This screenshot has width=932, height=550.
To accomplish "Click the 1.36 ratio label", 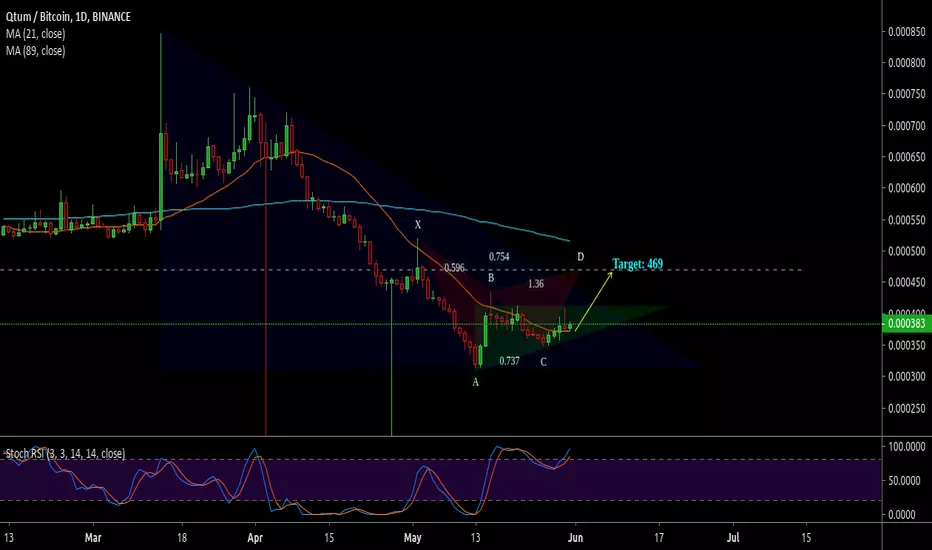I will [536, 284].
